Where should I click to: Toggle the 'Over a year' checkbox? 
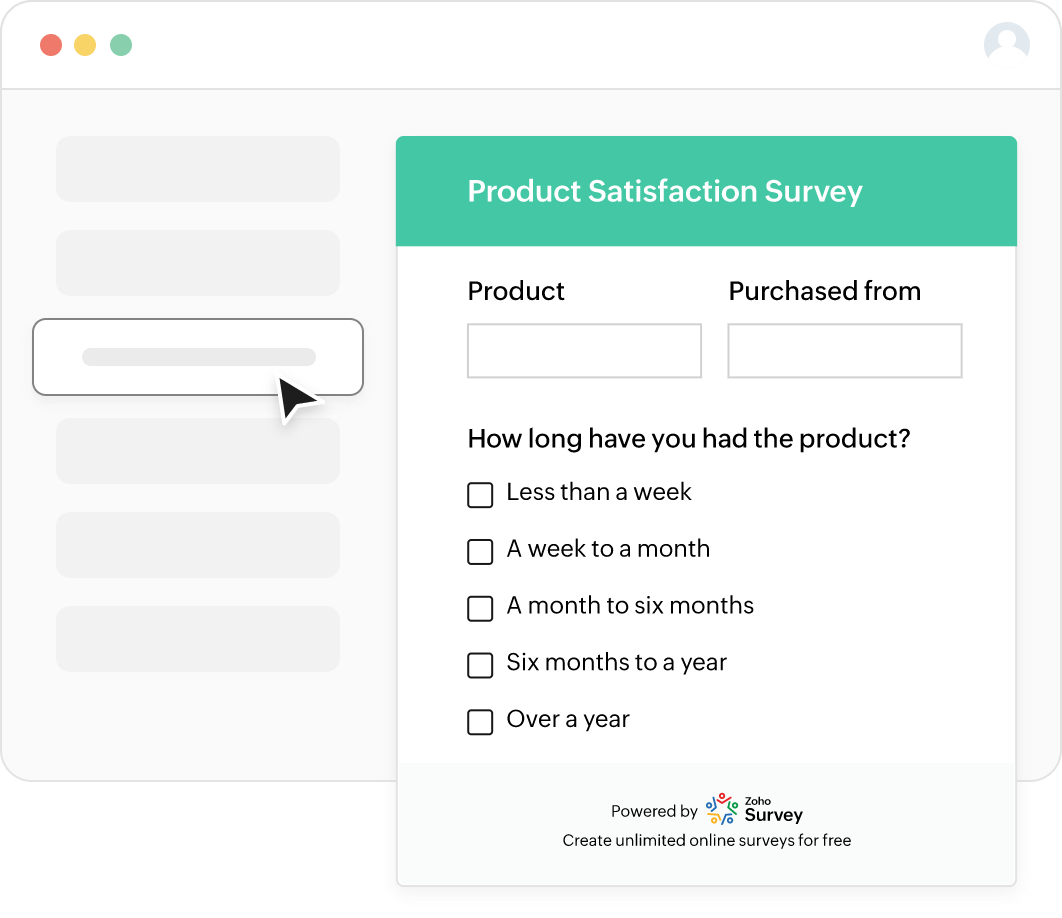point(481,722)
